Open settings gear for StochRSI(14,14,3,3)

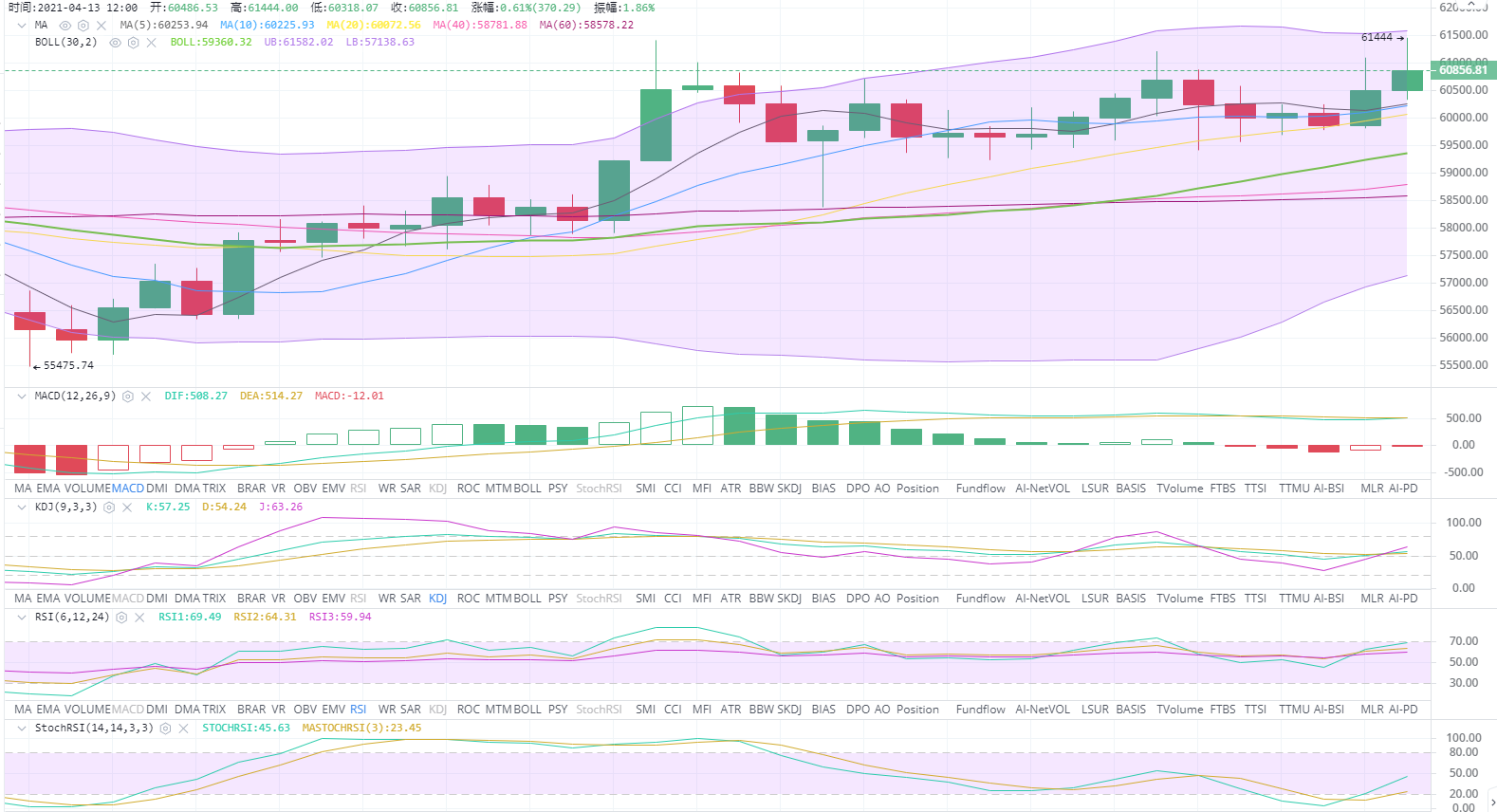click(165, 729)
